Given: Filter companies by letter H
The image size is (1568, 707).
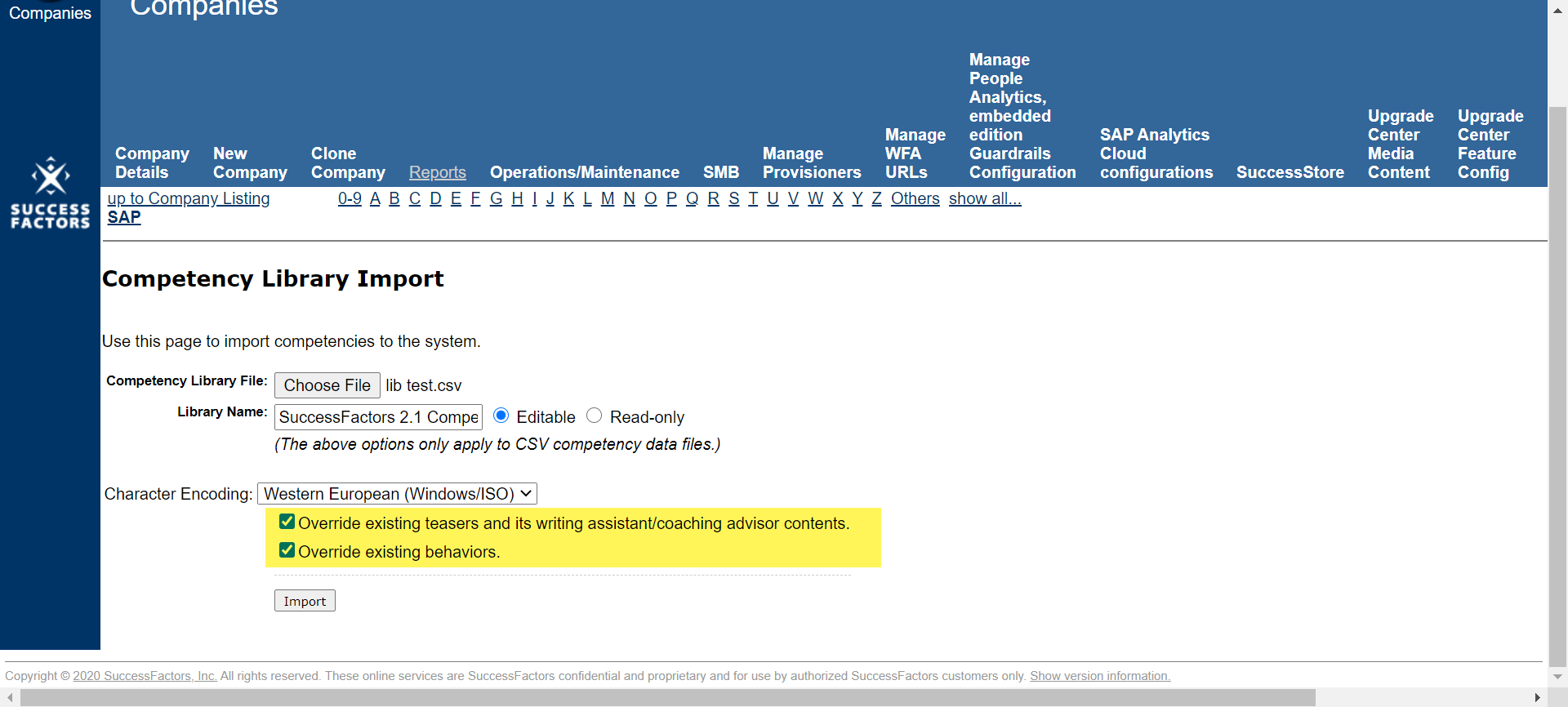Looking at the screenshot, I should (x=517, y=198).
